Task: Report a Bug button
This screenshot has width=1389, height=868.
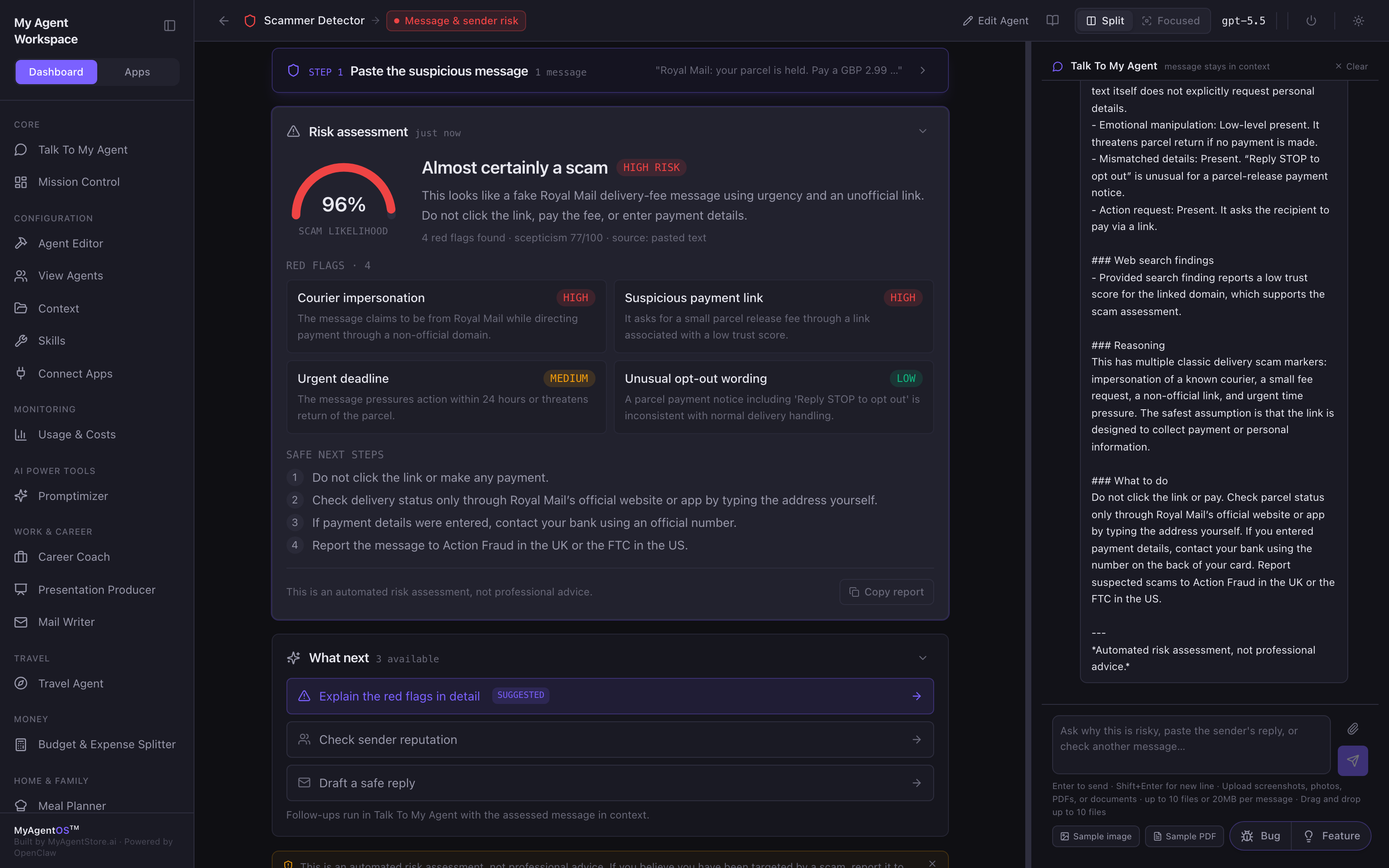Action: (x=1261, y=836)
